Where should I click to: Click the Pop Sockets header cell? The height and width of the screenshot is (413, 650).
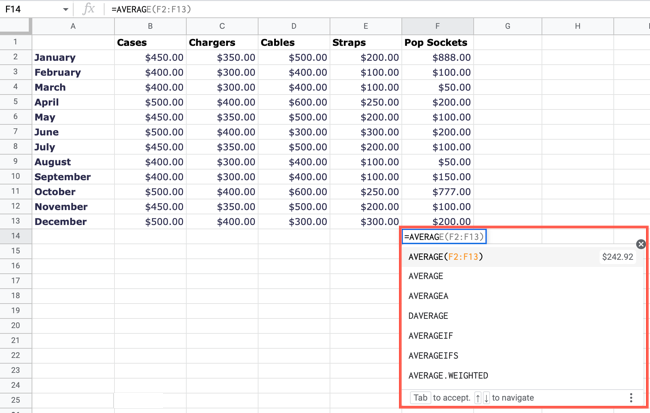(x=437, y=43)
